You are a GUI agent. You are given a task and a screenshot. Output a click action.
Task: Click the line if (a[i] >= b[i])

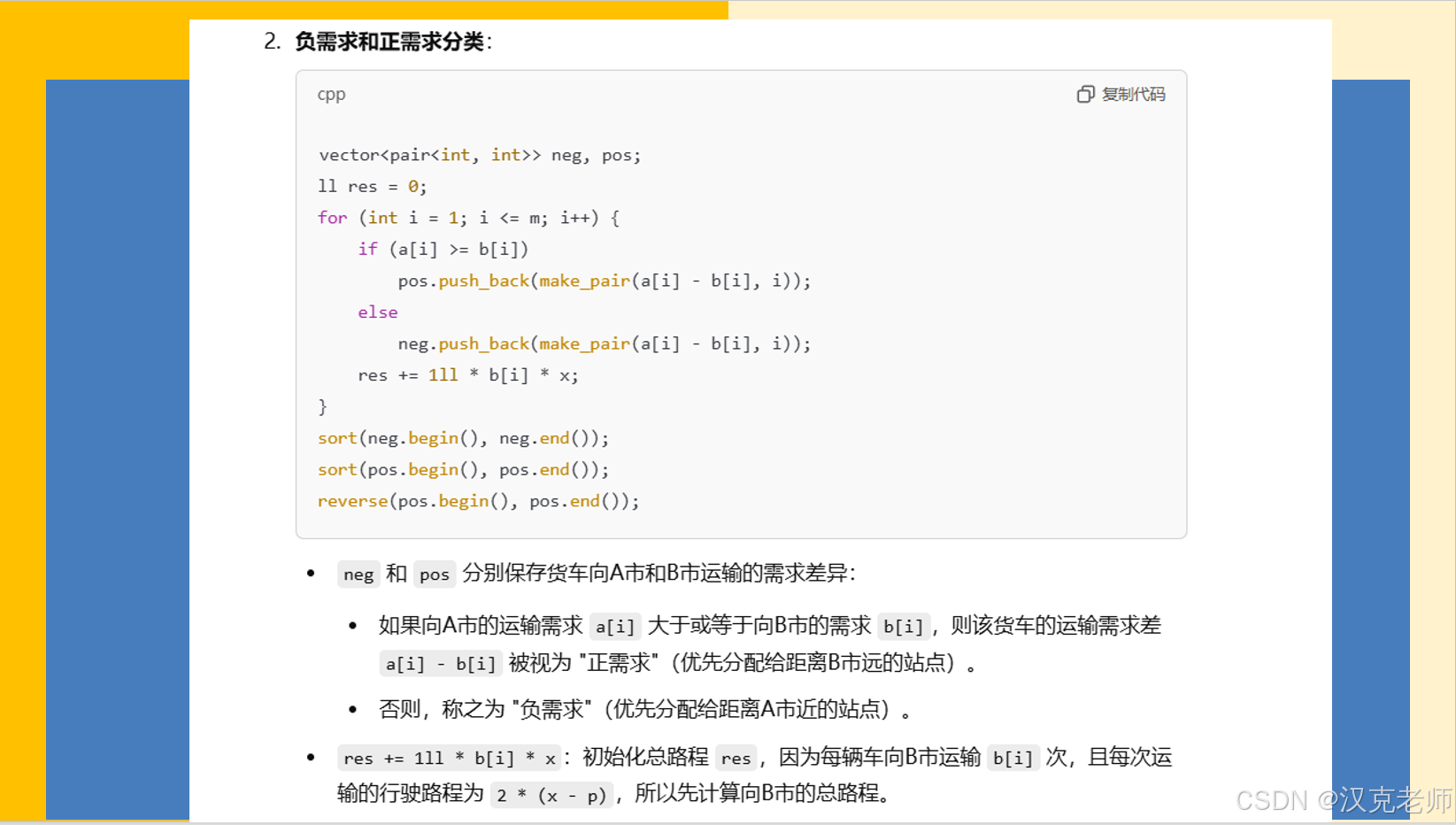click(x=443, y=250)
